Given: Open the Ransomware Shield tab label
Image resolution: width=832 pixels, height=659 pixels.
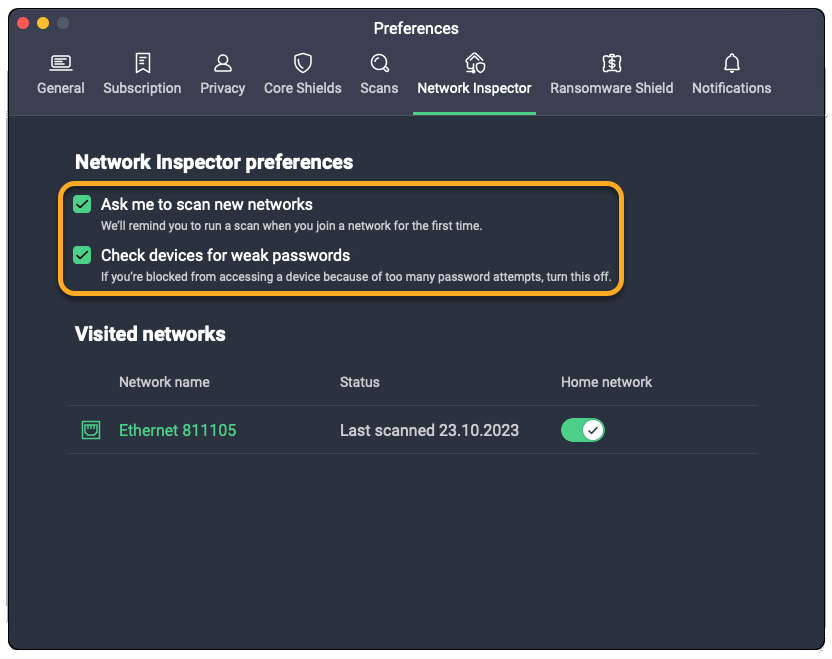Looking at the screenshot, I should click(612, 88).
